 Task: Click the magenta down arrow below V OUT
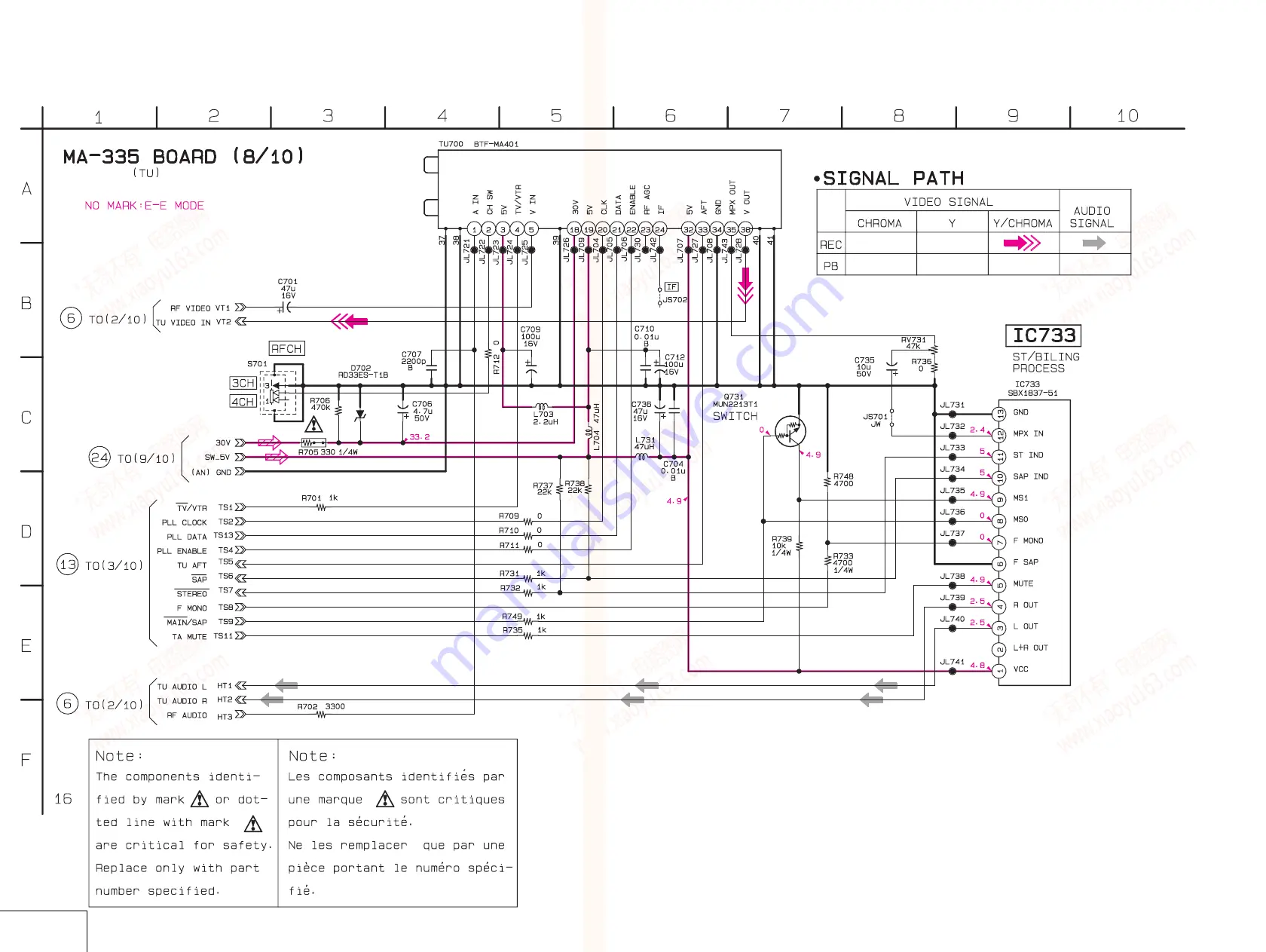tap(745, 286)
